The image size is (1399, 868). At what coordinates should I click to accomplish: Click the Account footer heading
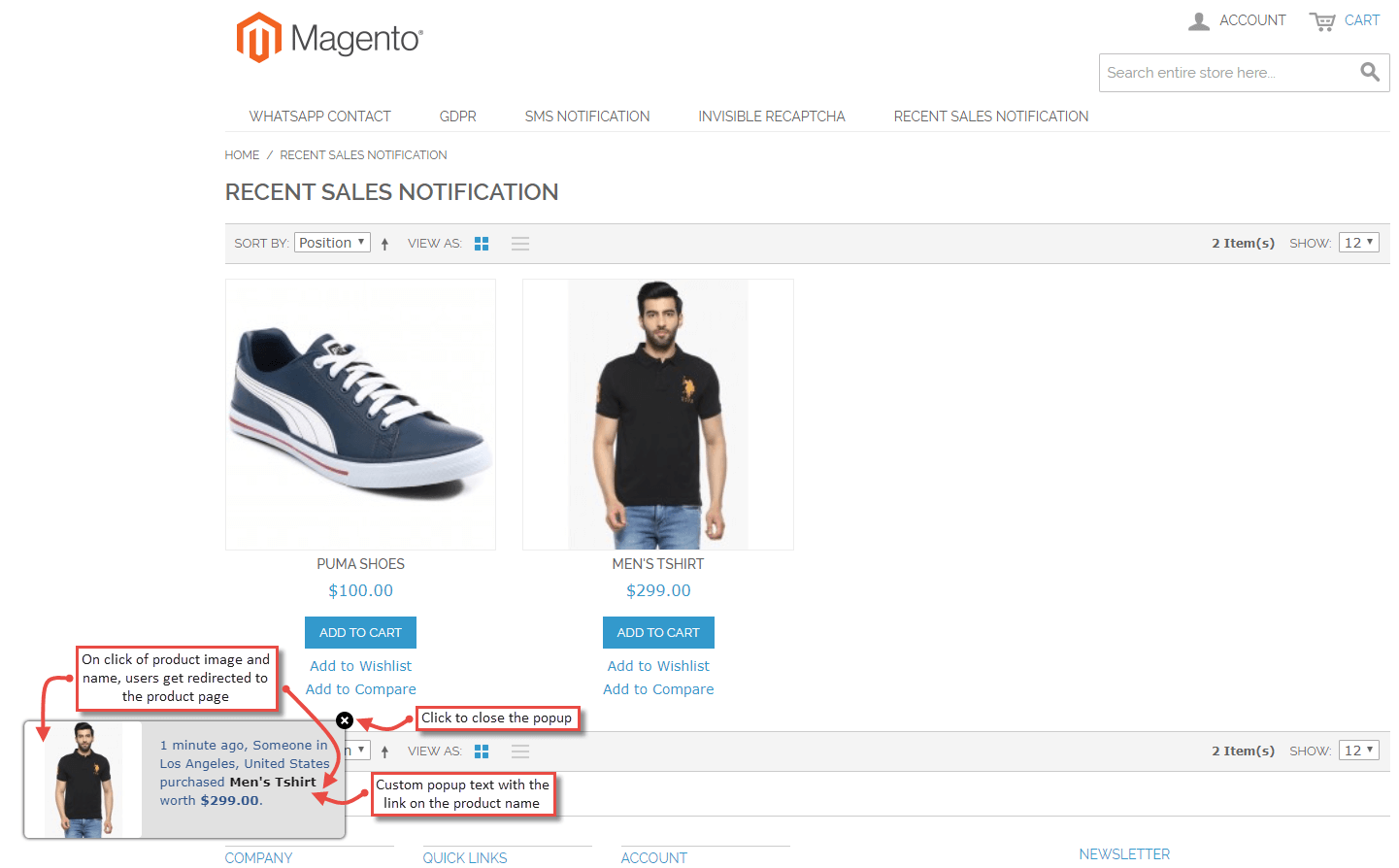point(654,858)
